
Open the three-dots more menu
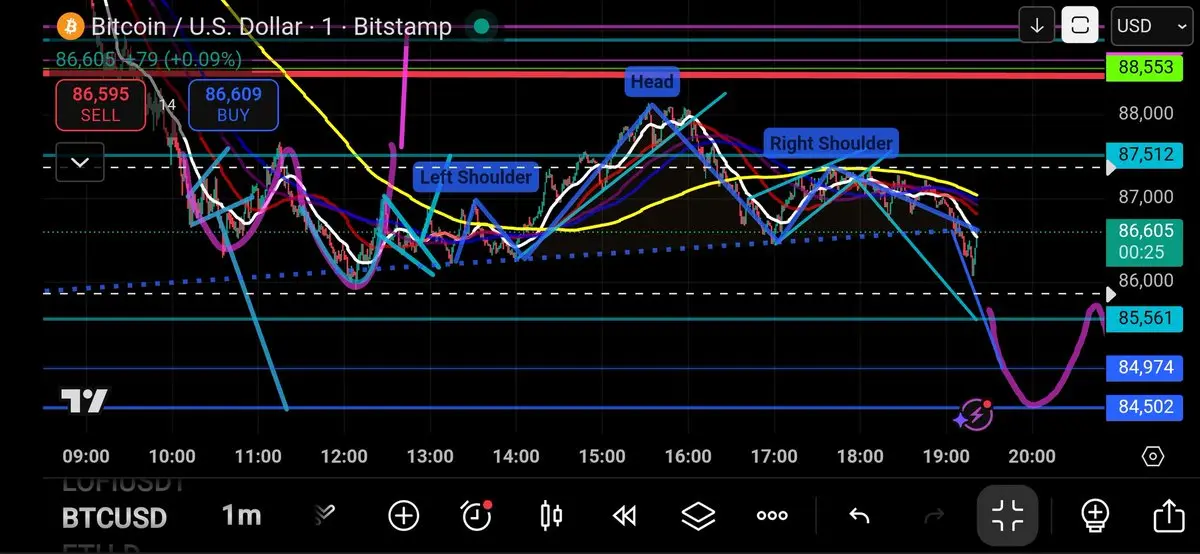(x=772, y=516)
